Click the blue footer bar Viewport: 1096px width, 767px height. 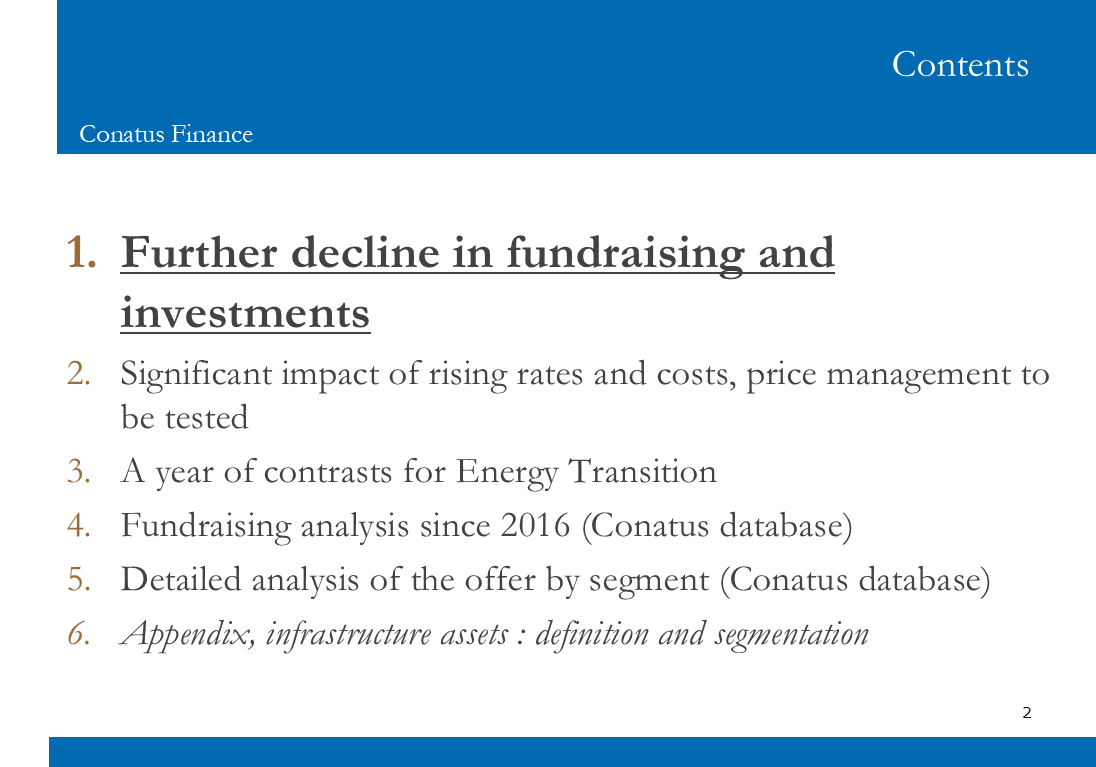coord(572,752)
